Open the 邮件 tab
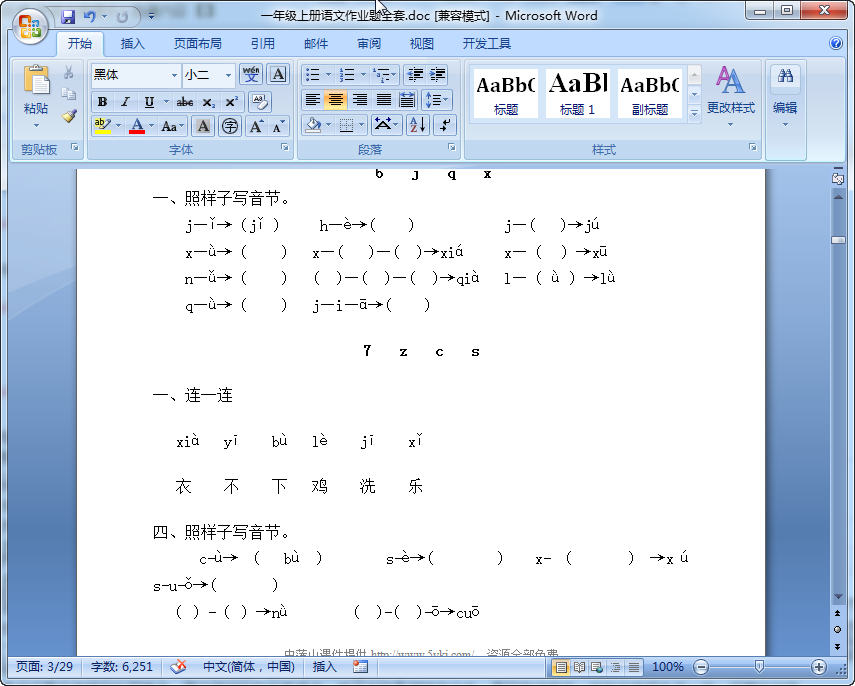Screen dimensions: 855x686 (x=316, y=44)
